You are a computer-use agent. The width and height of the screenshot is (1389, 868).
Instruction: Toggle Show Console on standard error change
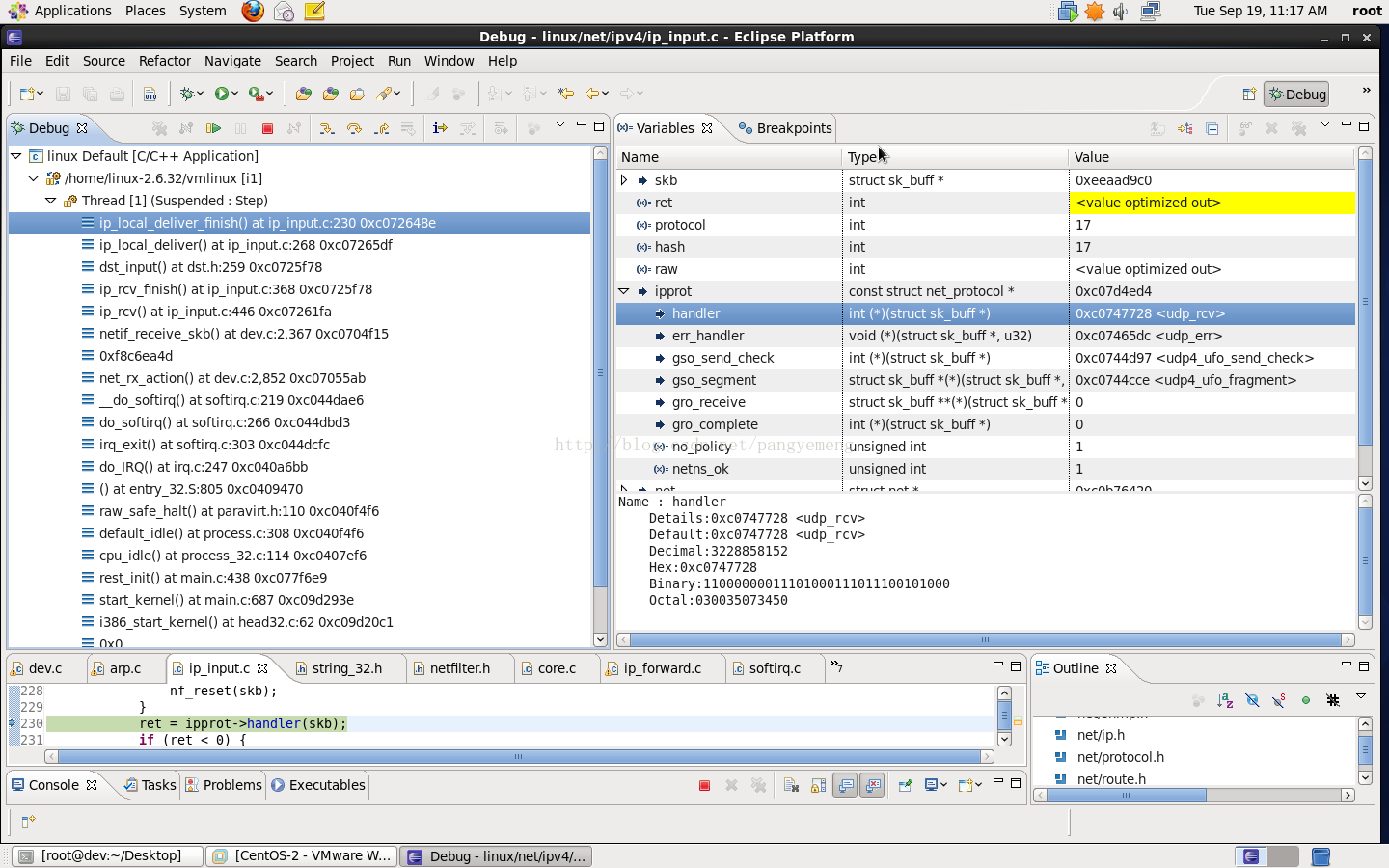pos(873,785)
